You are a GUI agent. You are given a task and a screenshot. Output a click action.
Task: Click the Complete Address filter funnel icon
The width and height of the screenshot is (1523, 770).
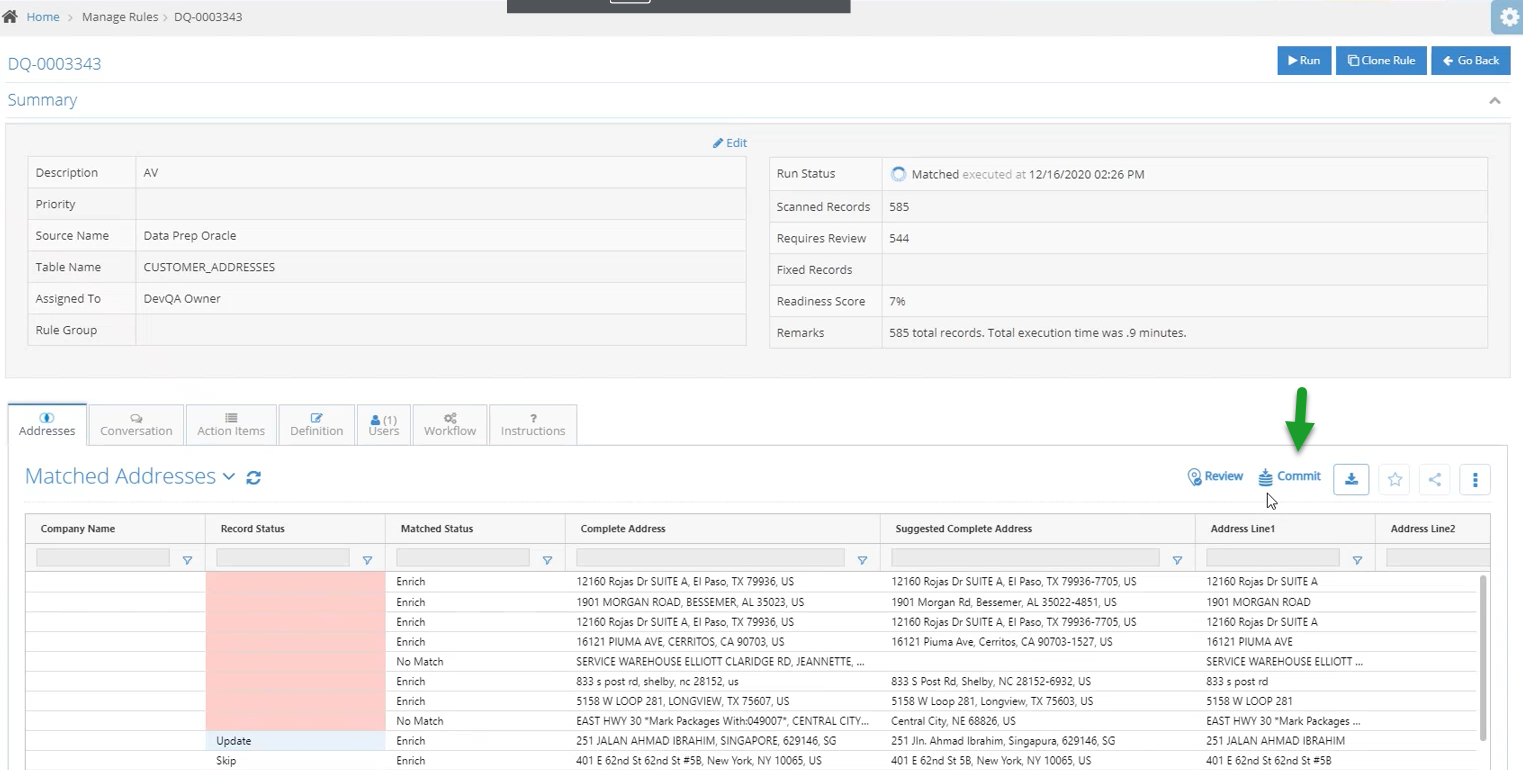tap(862, 561)
